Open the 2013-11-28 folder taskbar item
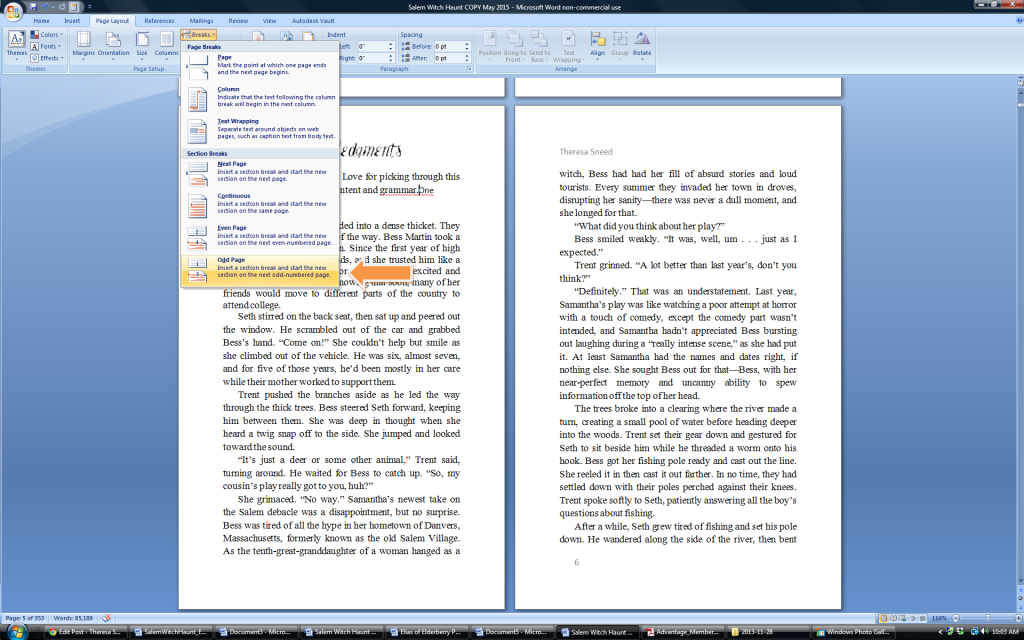The height and width of the screenshot is (640, 1024). pos(767,632)
